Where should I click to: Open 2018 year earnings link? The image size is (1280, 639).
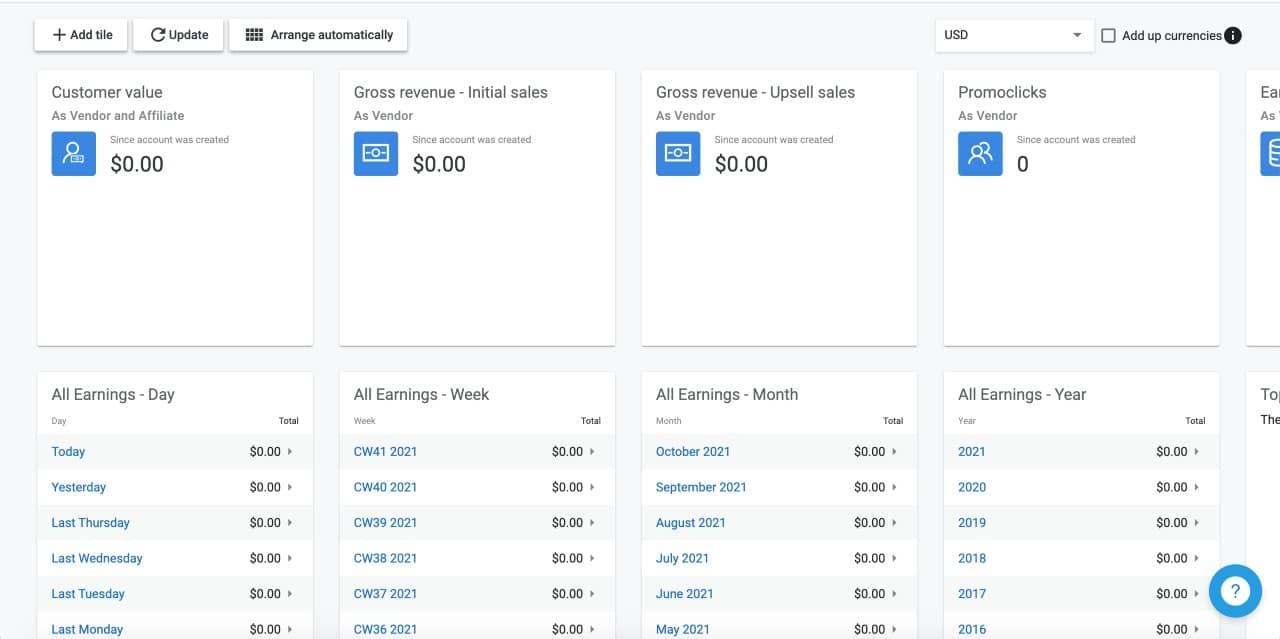coord(972,558)
